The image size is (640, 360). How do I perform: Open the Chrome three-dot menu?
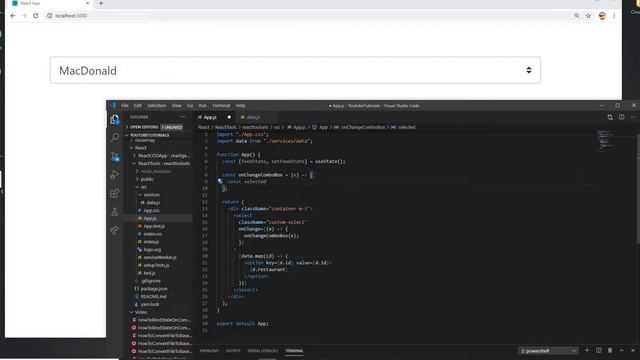coord(614,16)
